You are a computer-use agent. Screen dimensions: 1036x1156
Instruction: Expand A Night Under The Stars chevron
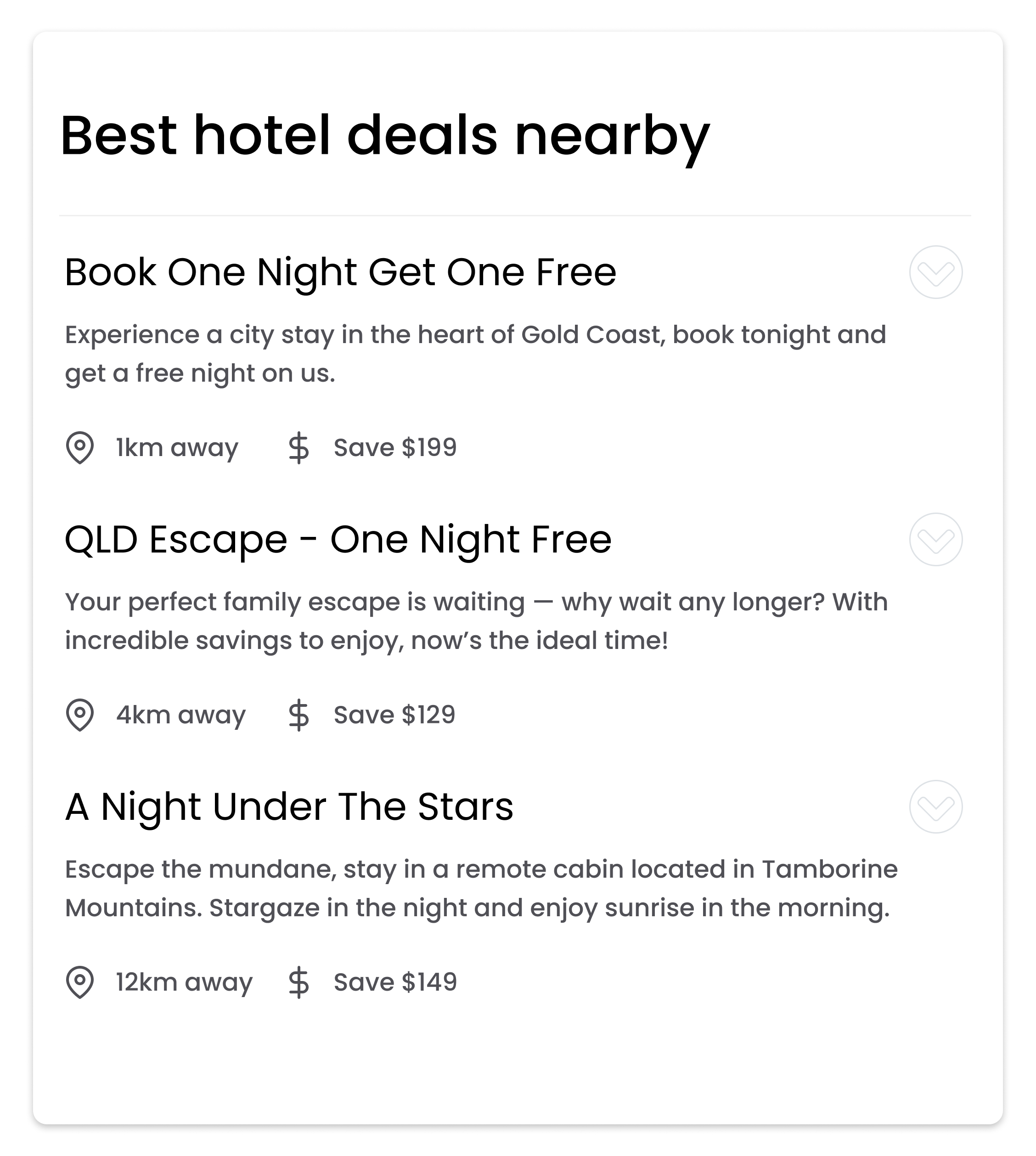click(936, 806)
